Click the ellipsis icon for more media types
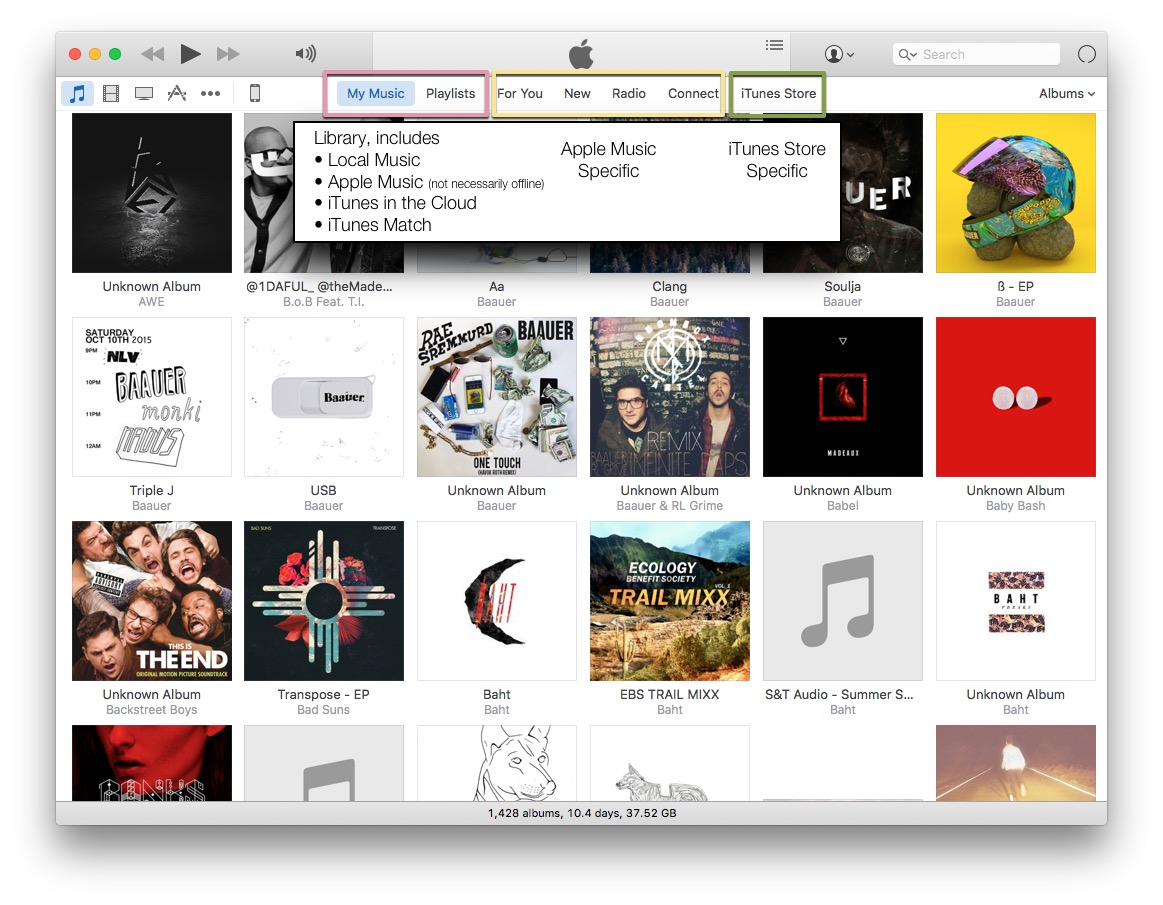 (210, 93)
